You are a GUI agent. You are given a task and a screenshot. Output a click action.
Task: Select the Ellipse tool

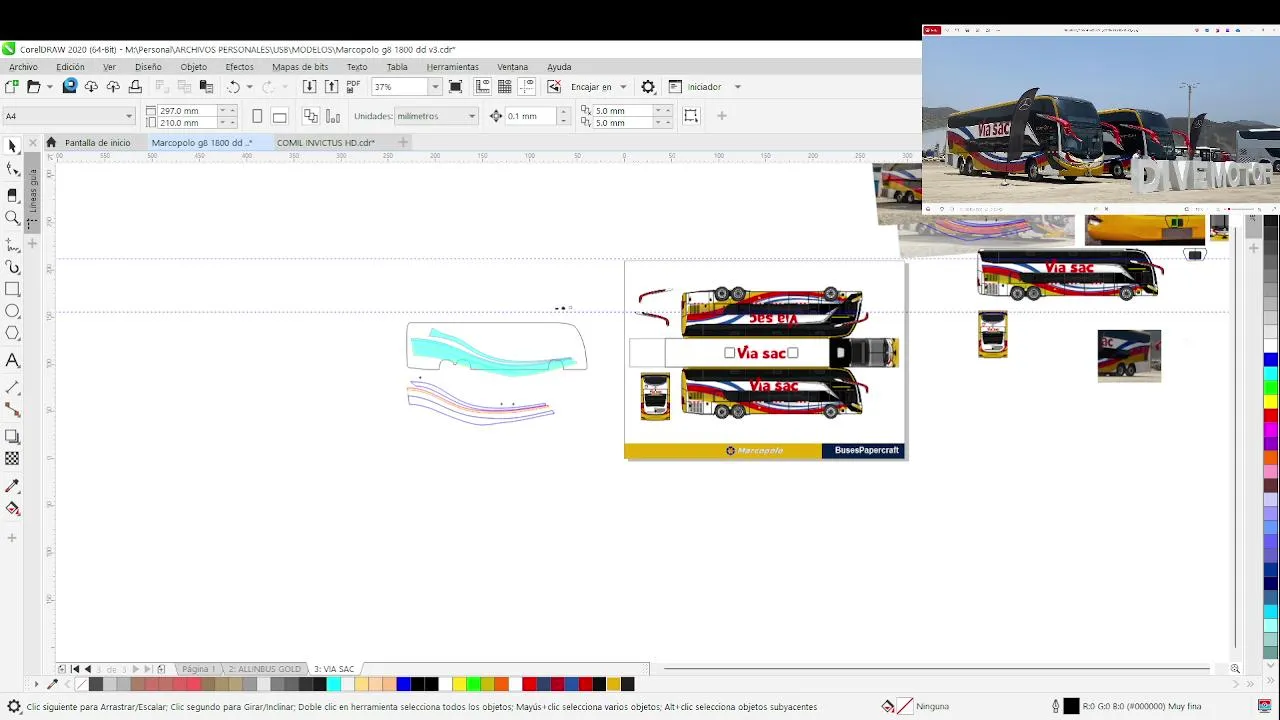coord(12,312)
